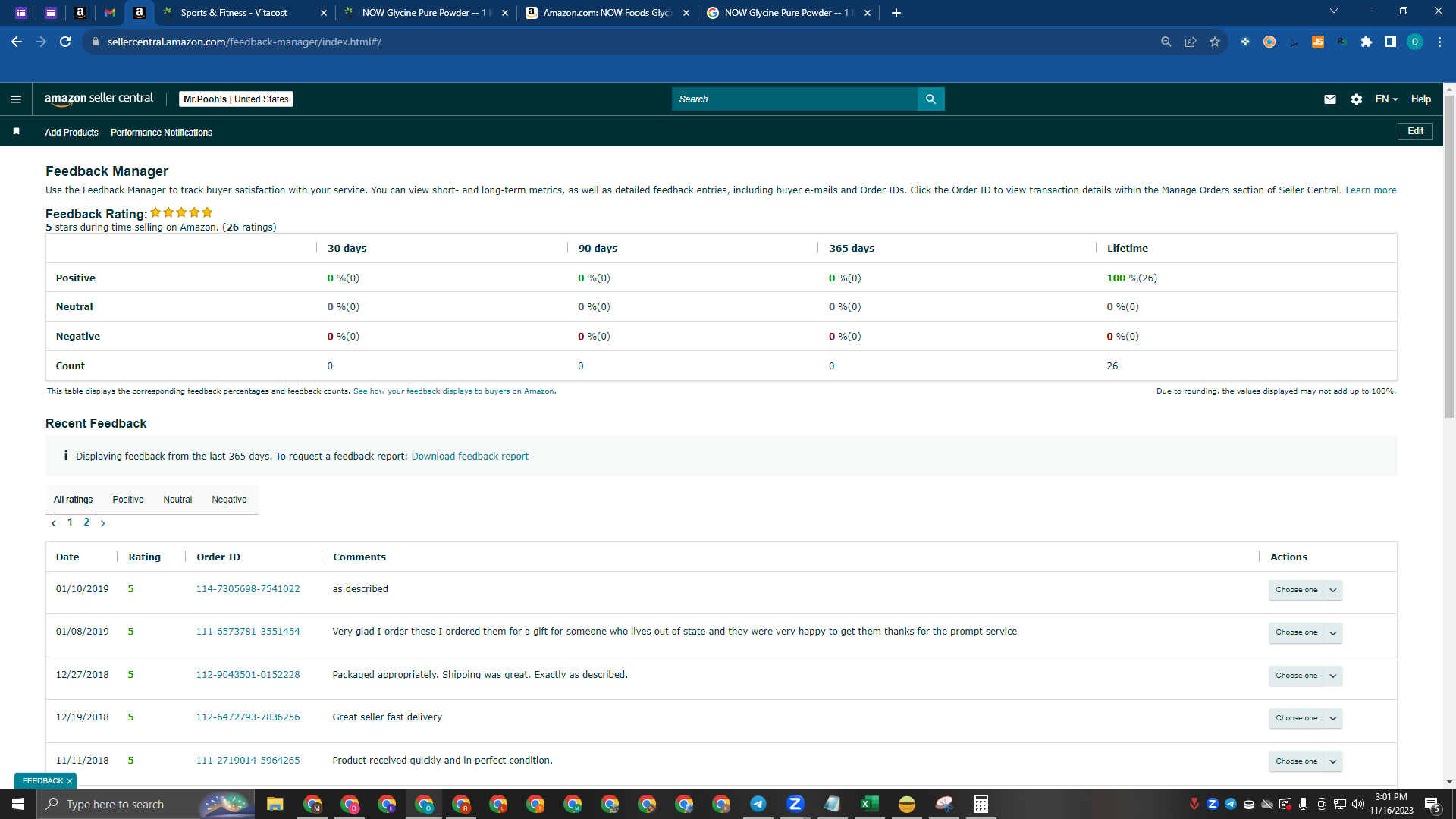Open Choose one dropdown for the 01/08/2019 feedback
Viewport: 1456px width, 819px height.
(x=1305, y=632)
